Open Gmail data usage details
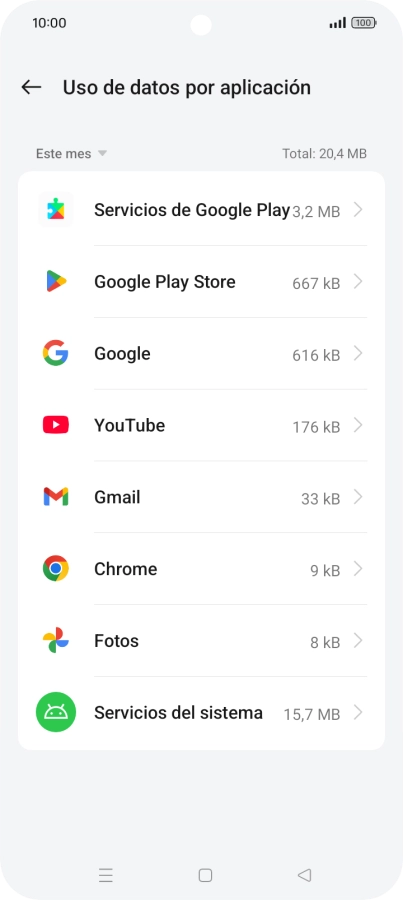 [x=202, y=497]
